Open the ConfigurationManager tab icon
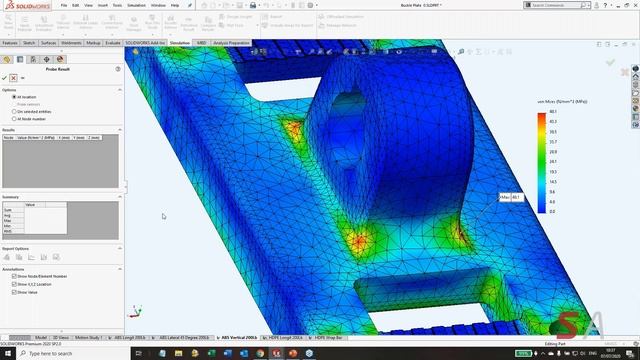 pyautogui.click(x=33, y=60)
